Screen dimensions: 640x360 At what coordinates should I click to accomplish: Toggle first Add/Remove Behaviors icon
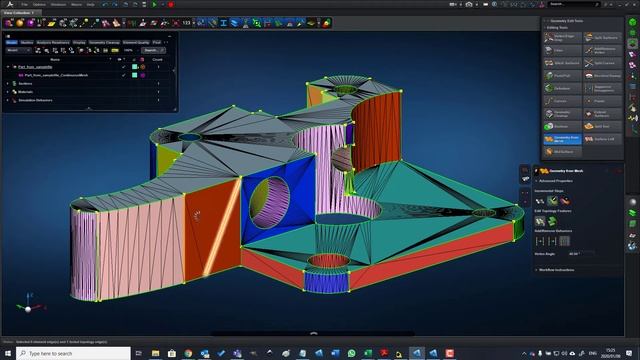[540, 241]
